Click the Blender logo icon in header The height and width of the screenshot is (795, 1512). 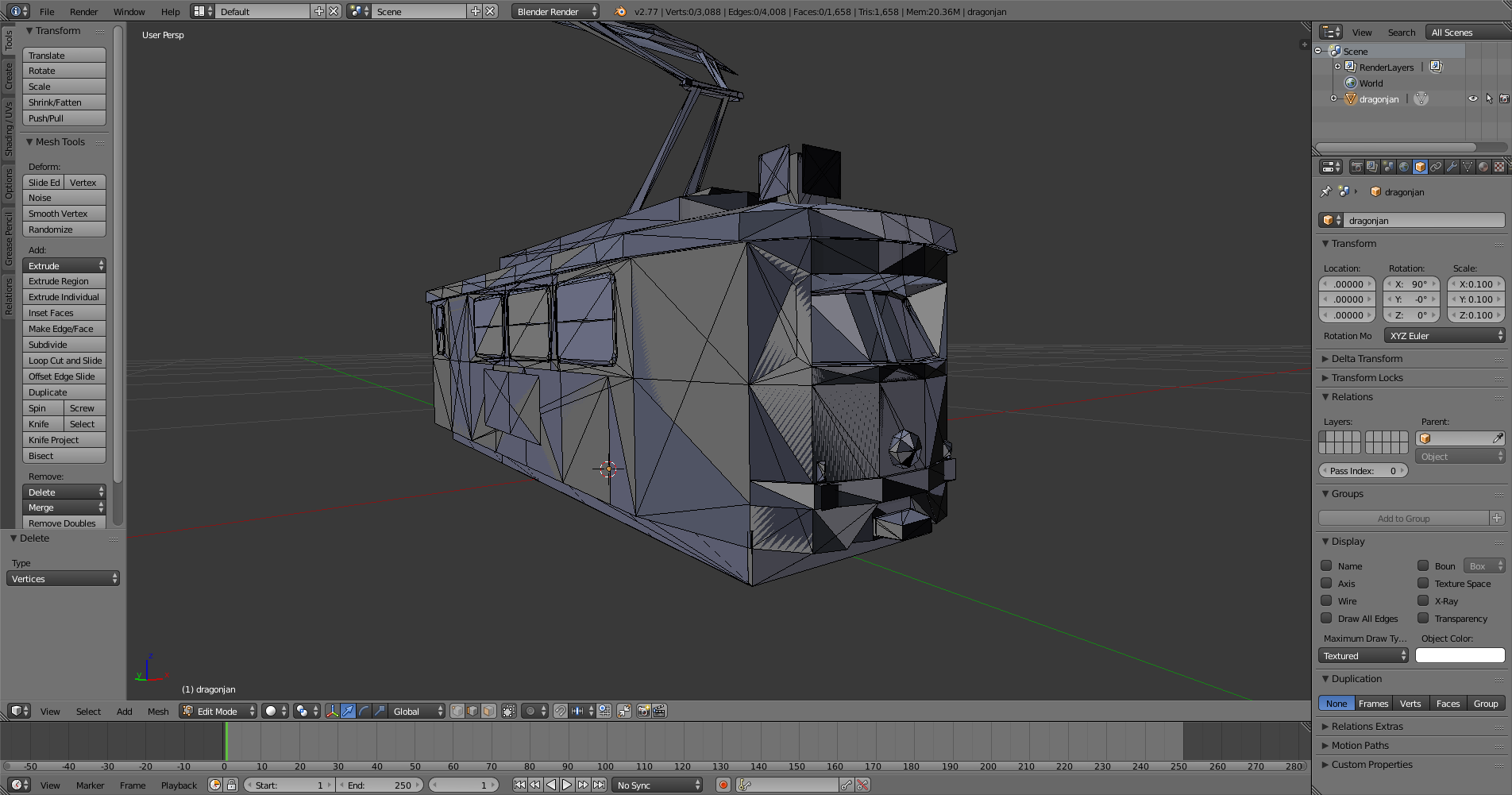pos(620,11)
